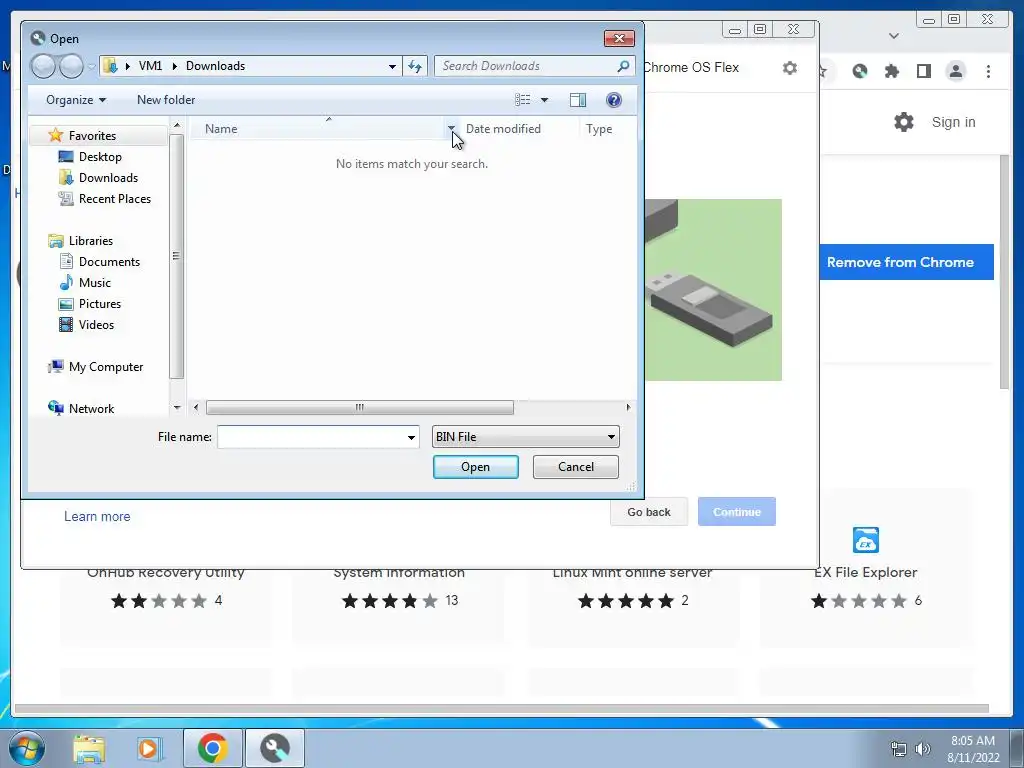
Task: Open the recovery utility settings gear
Action: [790, 68]
